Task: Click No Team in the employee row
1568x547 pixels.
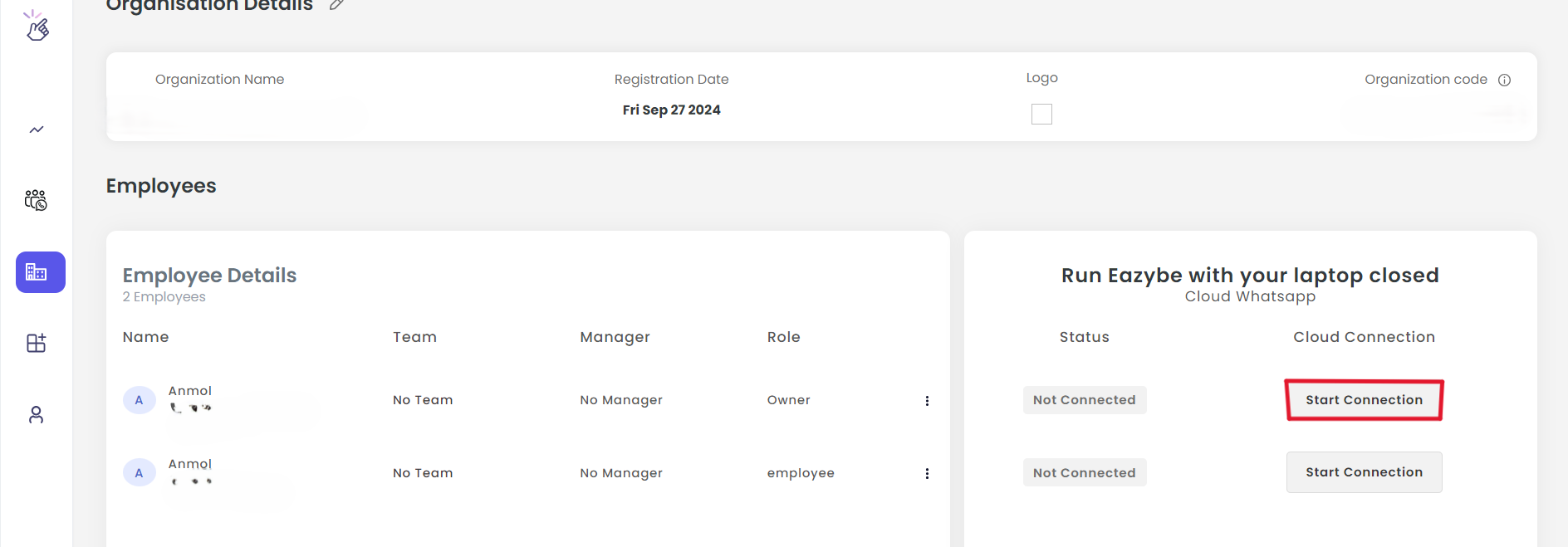Action: [x=423, y=473]
